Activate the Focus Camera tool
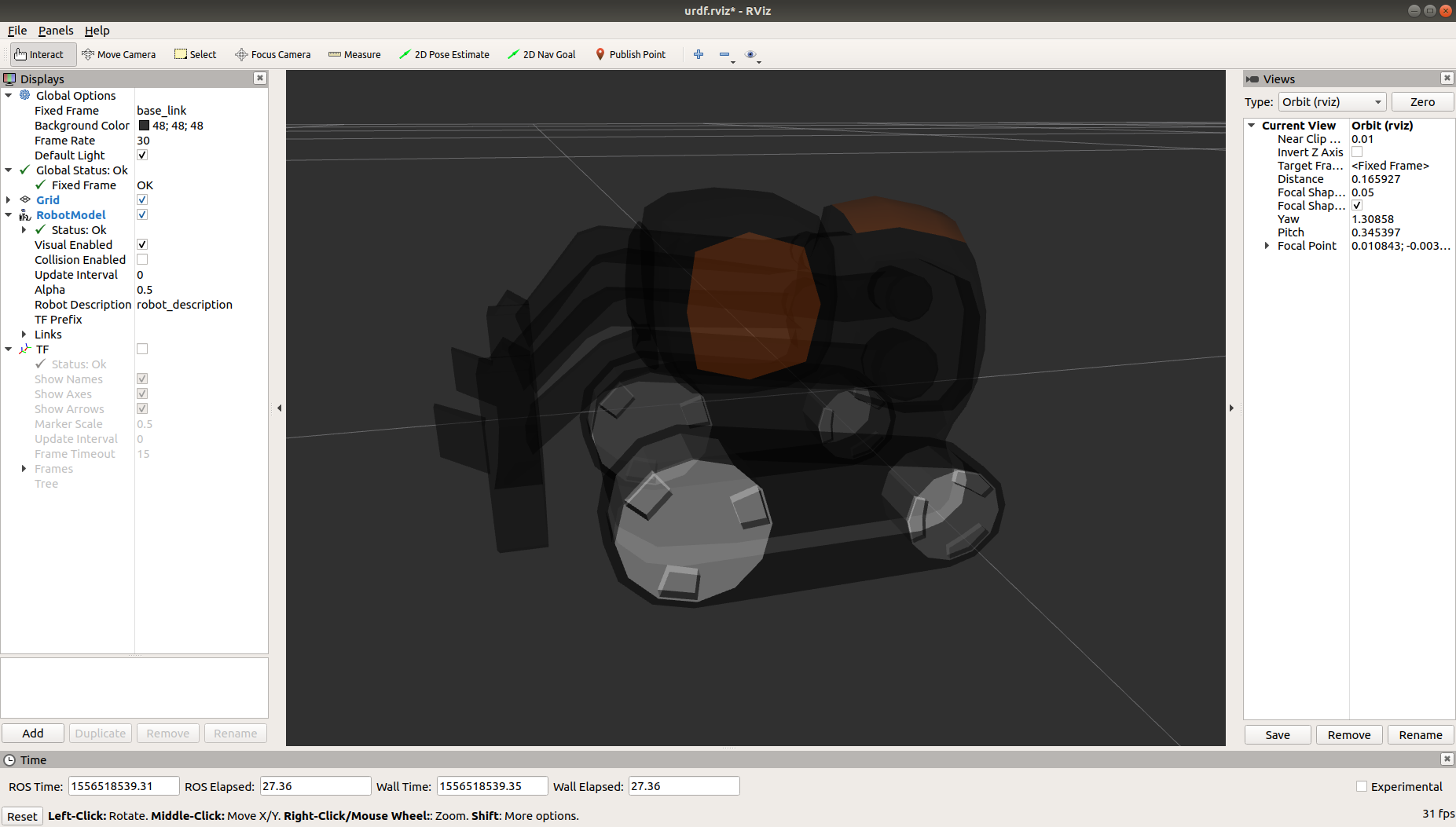The image size is (1456, 827). point(273,54)
